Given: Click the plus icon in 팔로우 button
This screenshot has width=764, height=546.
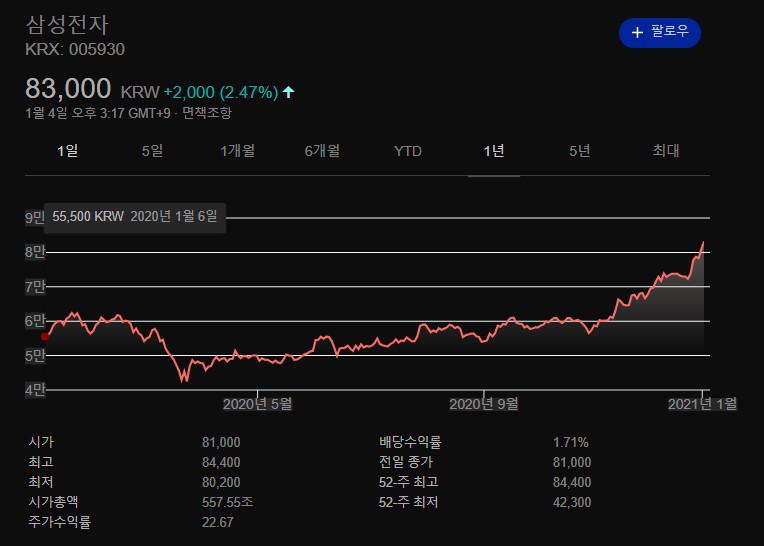Looking at the screenshot, I should point(637,33).
